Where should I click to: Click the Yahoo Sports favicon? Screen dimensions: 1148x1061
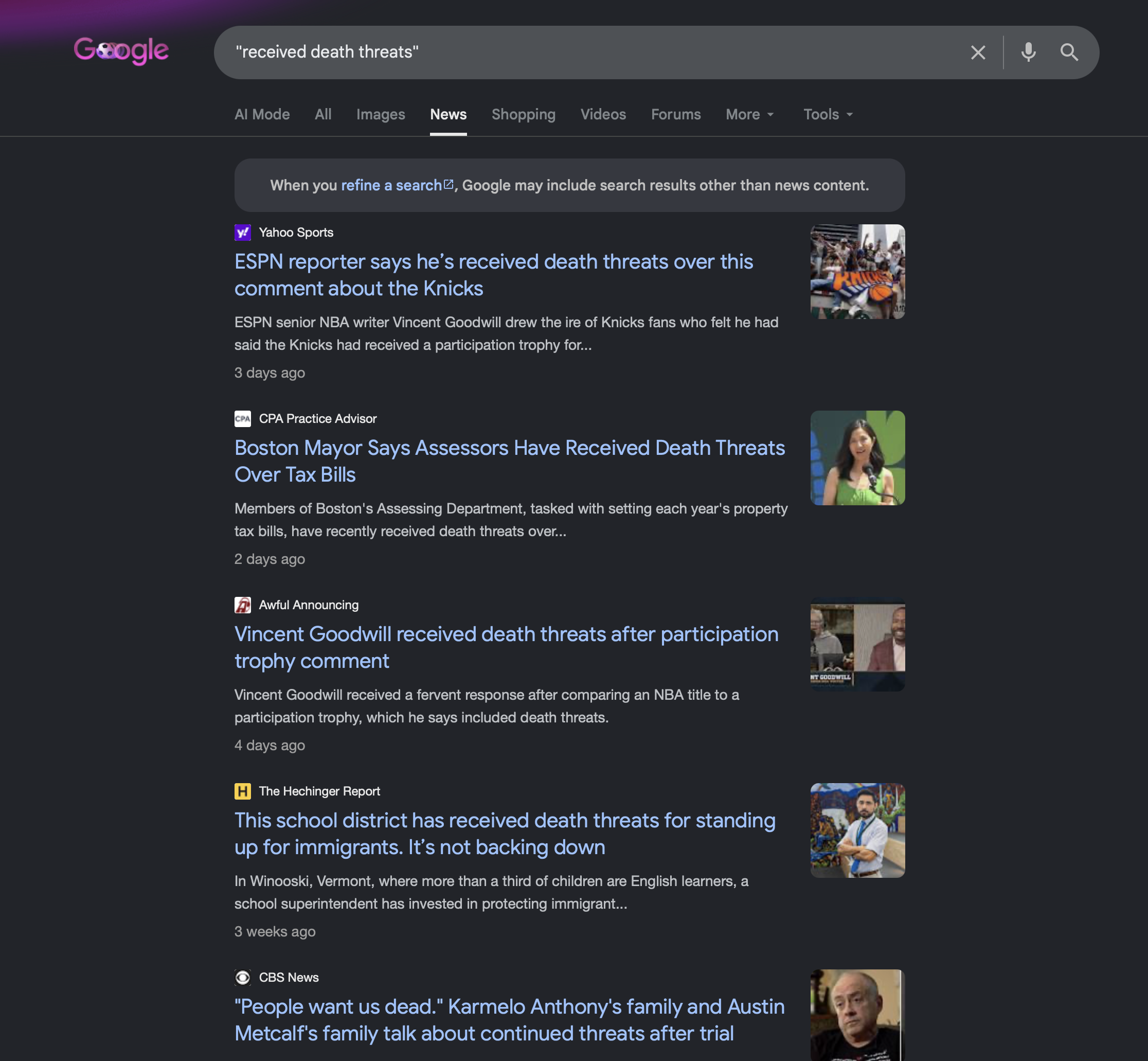243,233
